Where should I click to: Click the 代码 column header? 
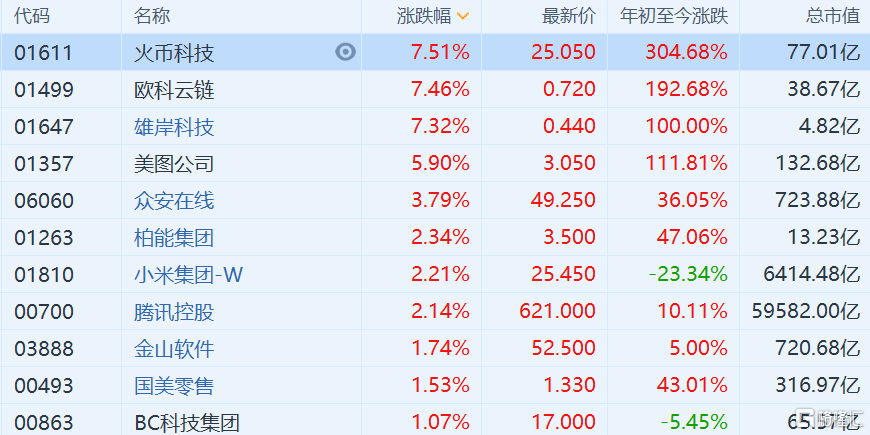pos(32,17)
